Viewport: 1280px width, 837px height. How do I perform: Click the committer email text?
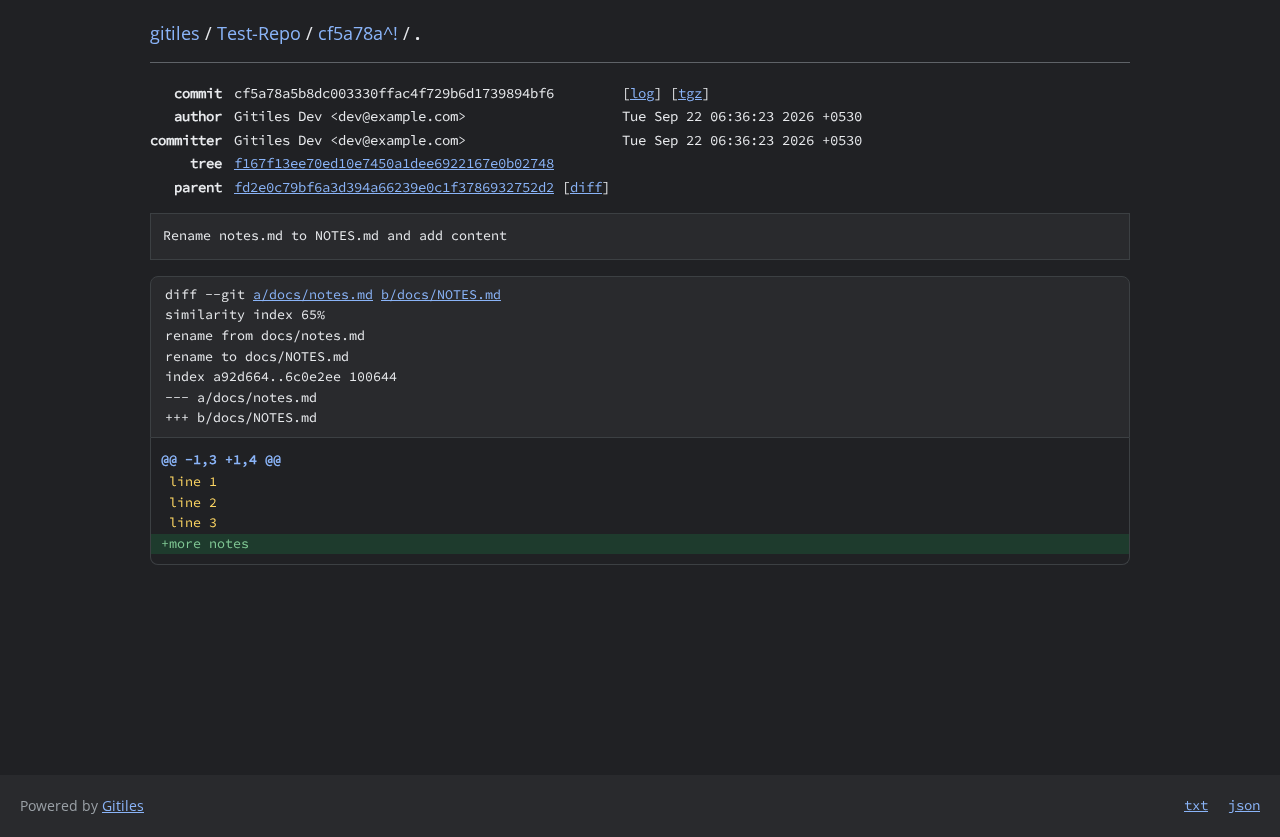[398, 140]
